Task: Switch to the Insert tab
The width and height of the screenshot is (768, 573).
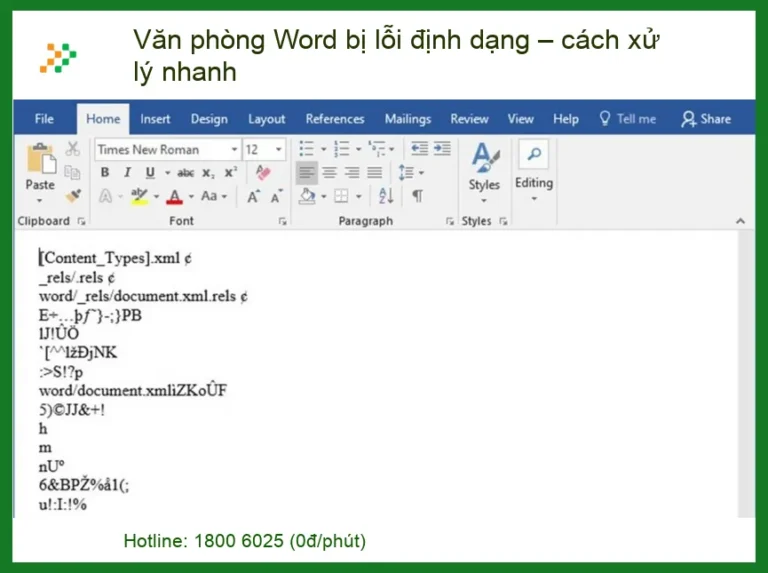Action: tap(155, 119)
